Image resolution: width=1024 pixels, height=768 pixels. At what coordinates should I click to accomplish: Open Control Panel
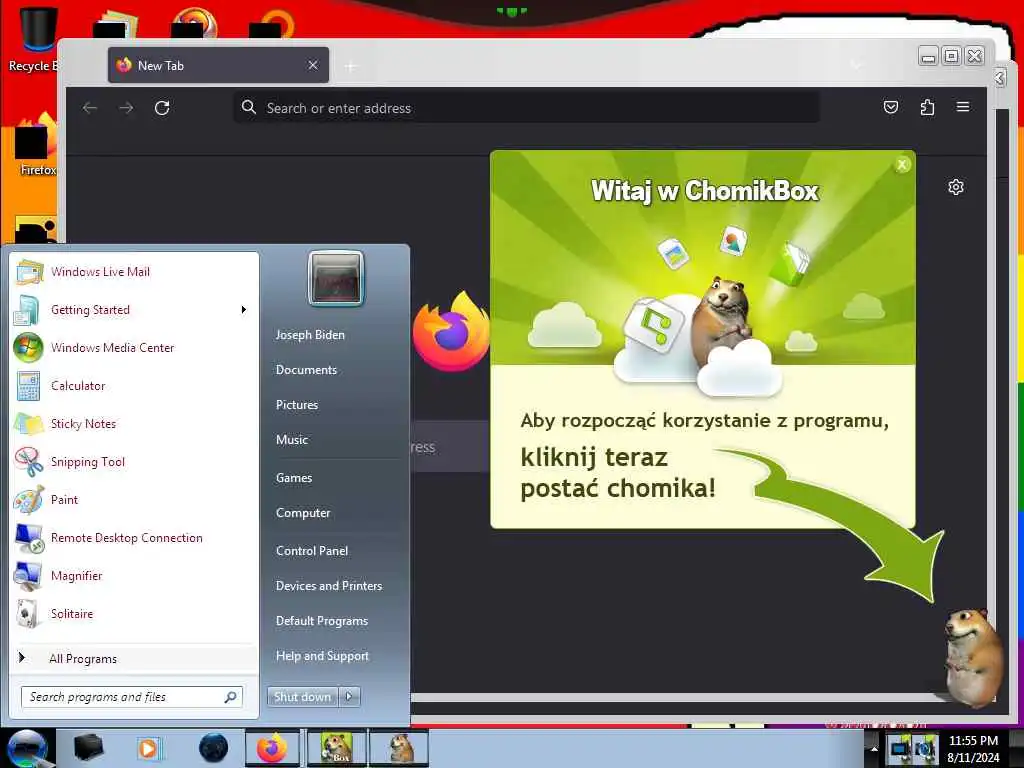[312, 551]
